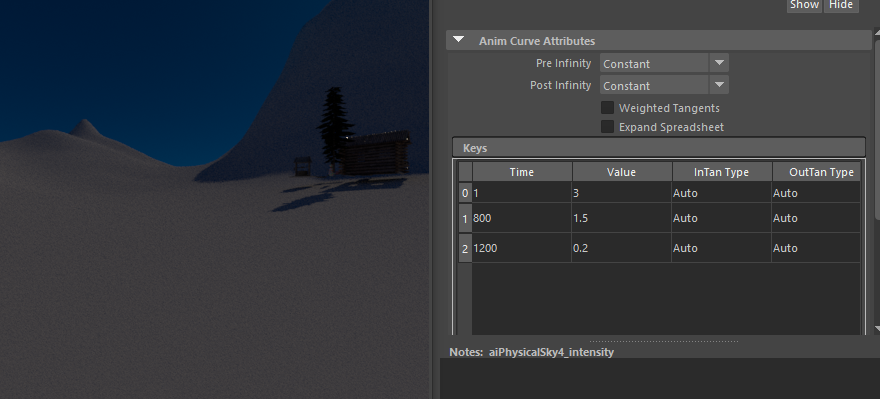Click scrollbar down arrow of attribute panel
Viewport: 880px width, 399px height.
(877, 329)
